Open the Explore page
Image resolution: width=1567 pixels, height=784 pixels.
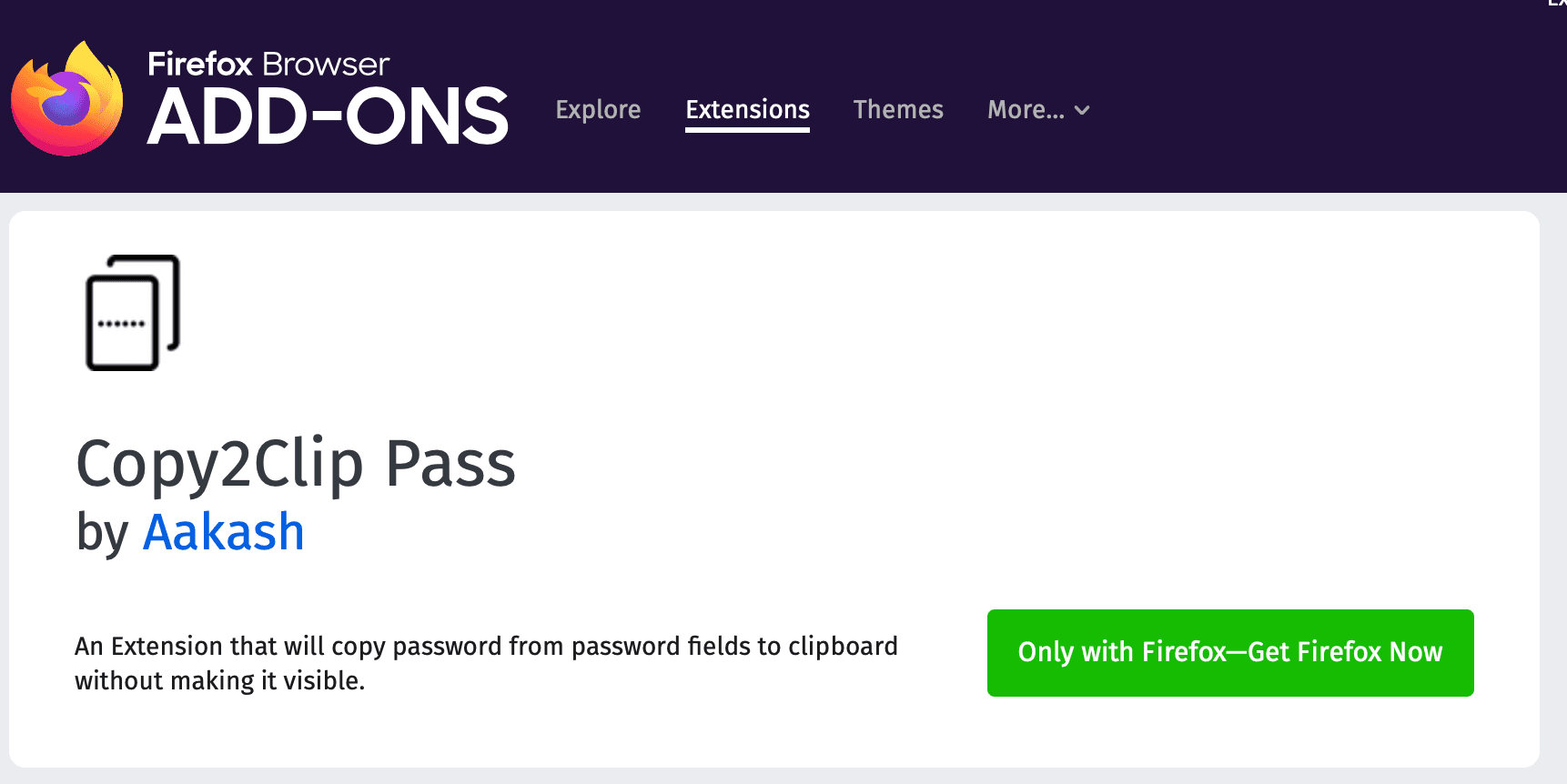[x=598, y=109]
